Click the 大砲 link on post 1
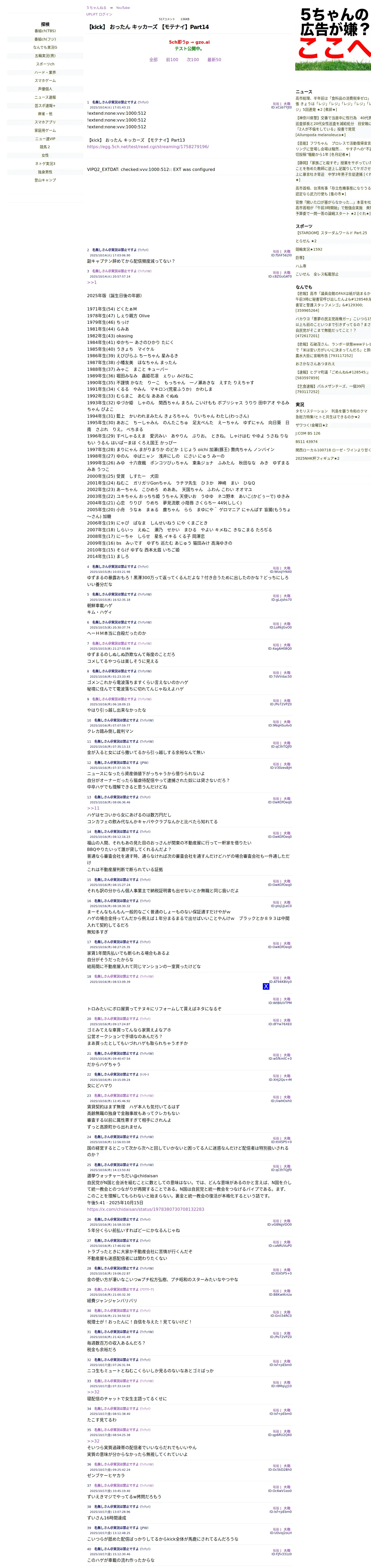The width and height of the screenshot is (371, 1568). tap(287, 104)
